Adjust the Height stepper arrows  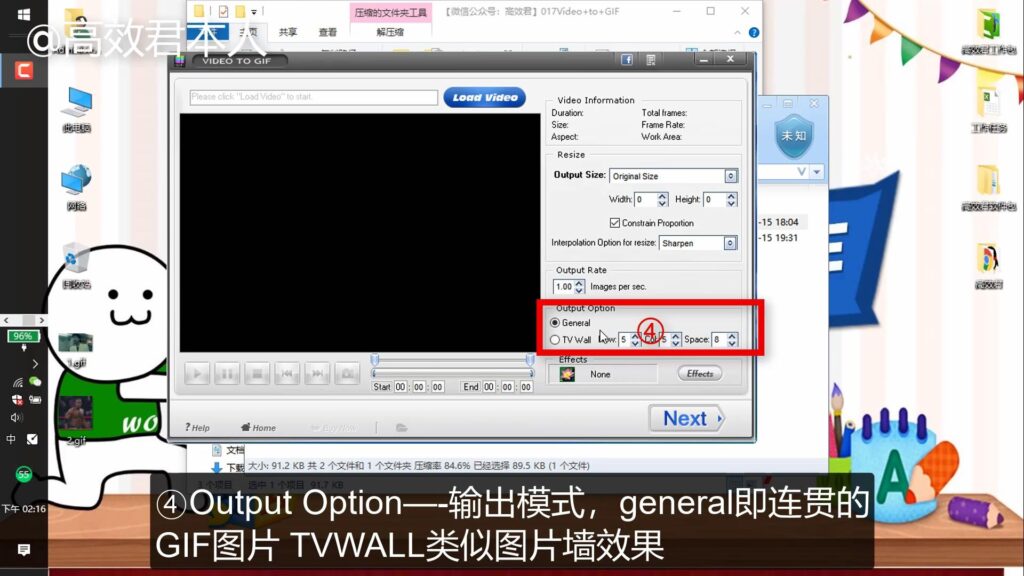[731, 199]
